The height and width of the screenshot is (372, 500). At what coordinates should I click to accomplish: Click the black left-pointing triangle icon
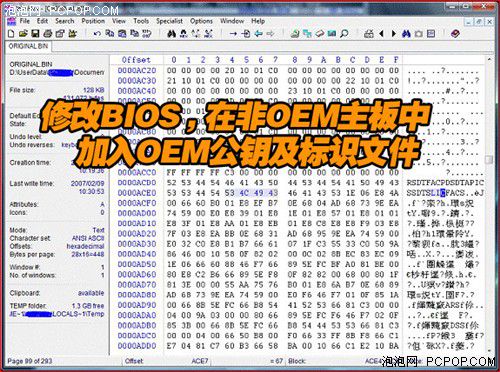382,34
